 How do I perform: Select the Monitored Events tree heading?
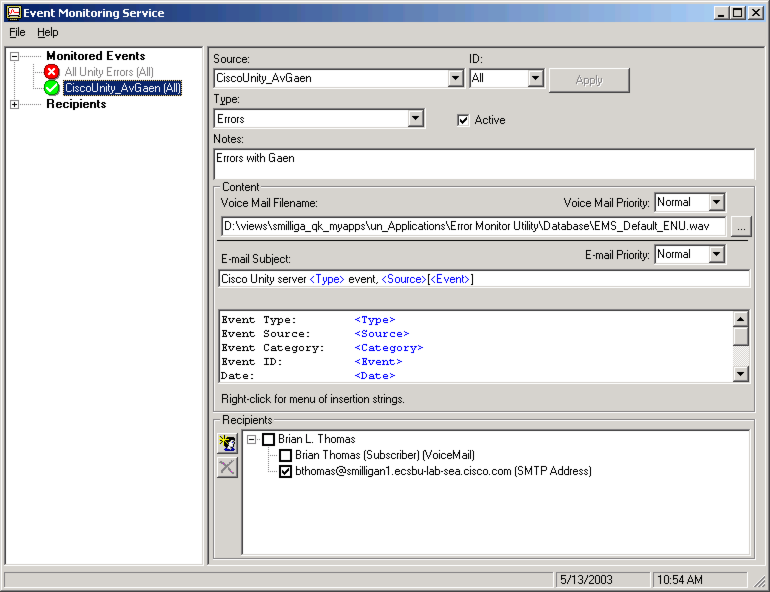coord(96,56)
